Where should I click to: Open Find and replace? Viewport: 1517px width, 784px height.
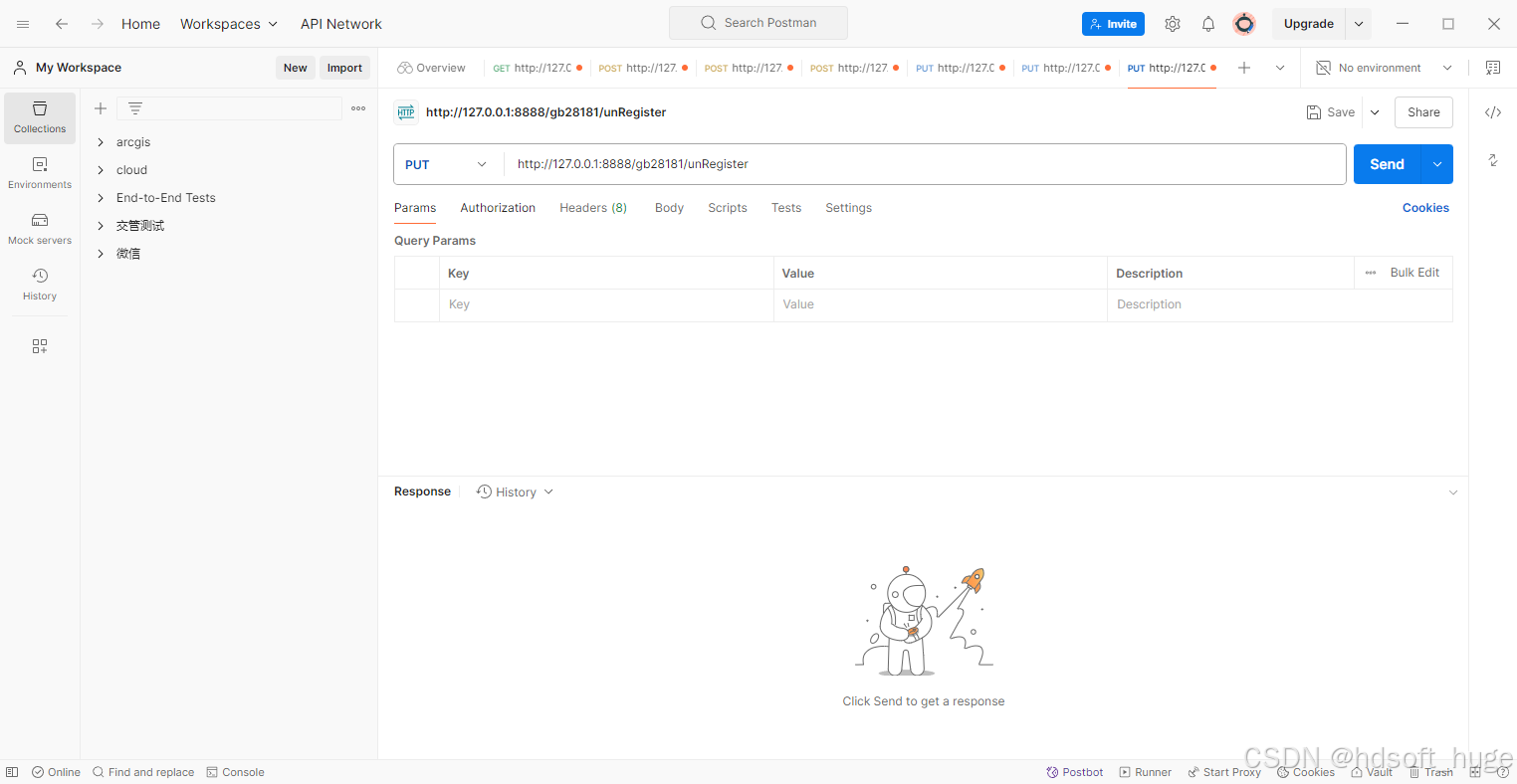pyautogui.click(x=143, y=772)
